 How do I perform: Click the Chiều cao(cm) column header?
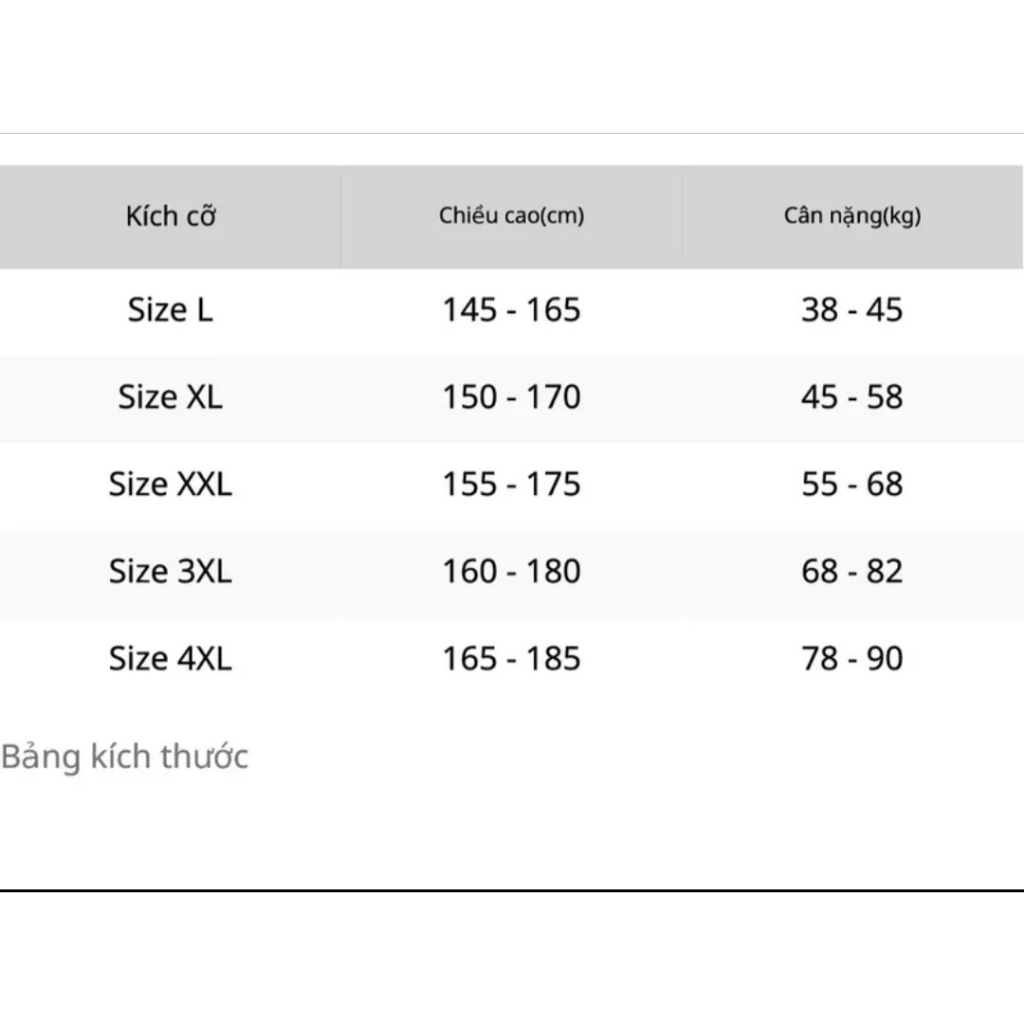click(511, 216)
